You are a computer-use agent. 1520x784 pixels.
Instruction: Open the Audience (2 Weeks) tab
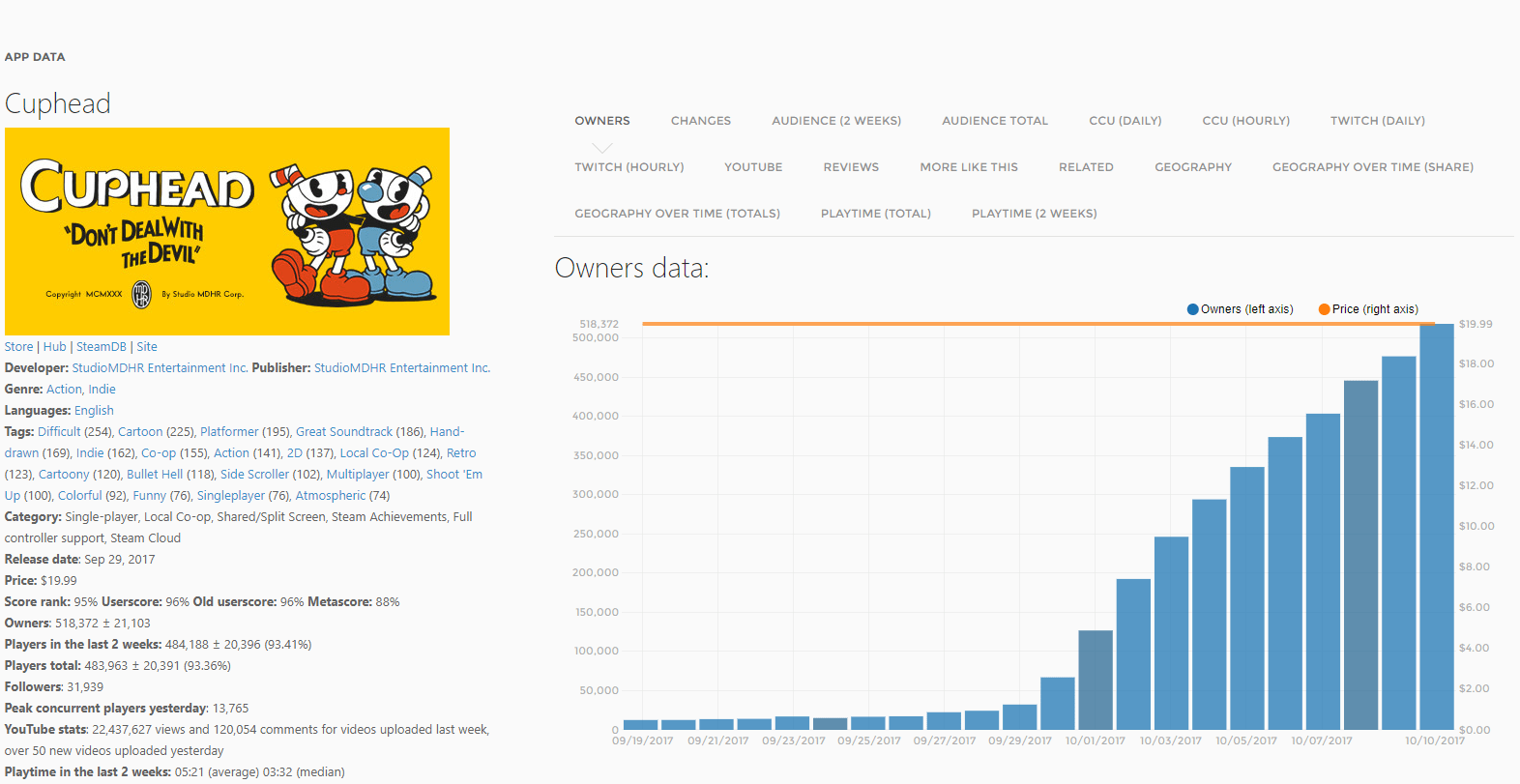coord(836,121)
